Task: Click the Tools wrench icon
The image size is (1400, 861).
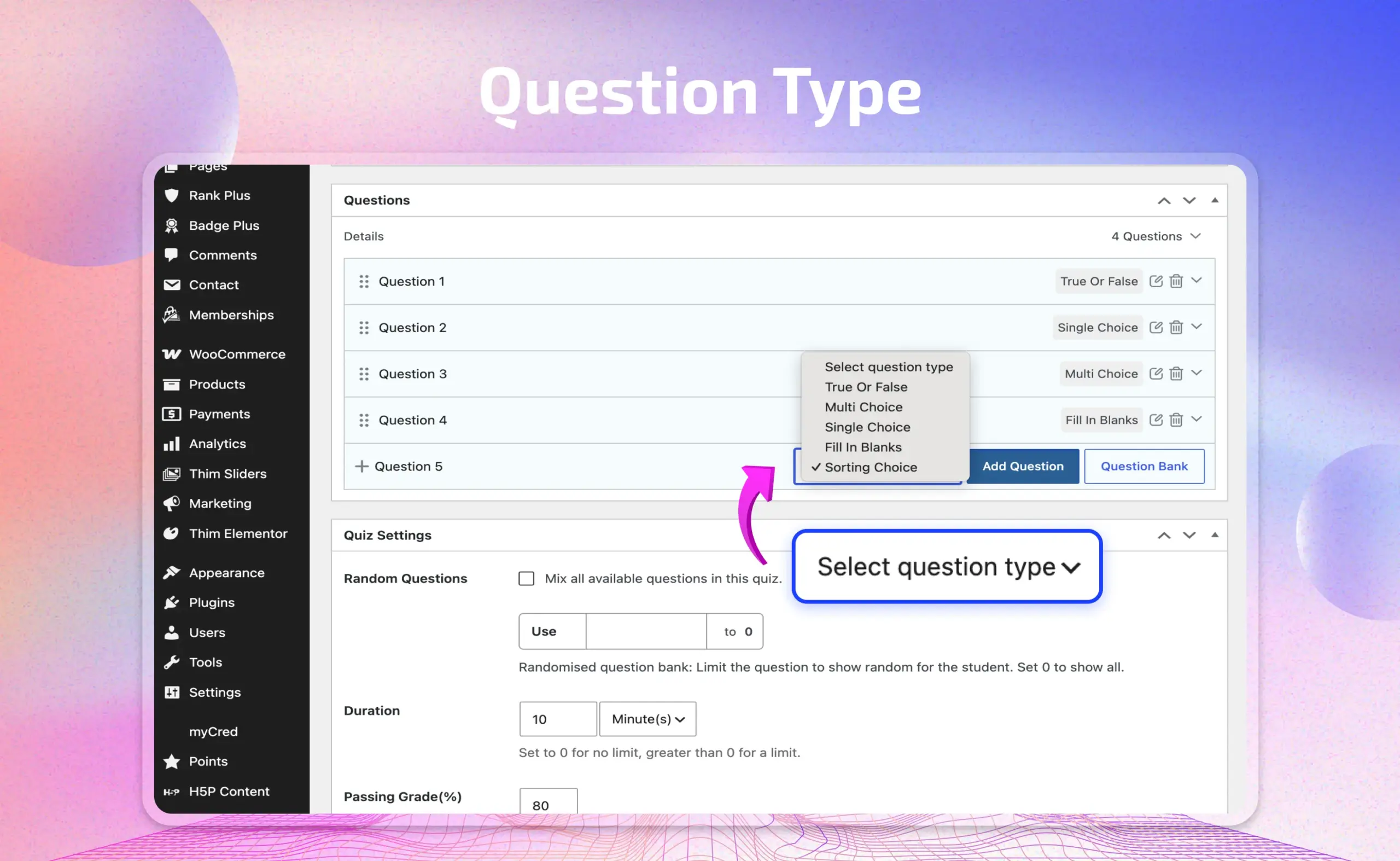Action: tap(171, 662)
